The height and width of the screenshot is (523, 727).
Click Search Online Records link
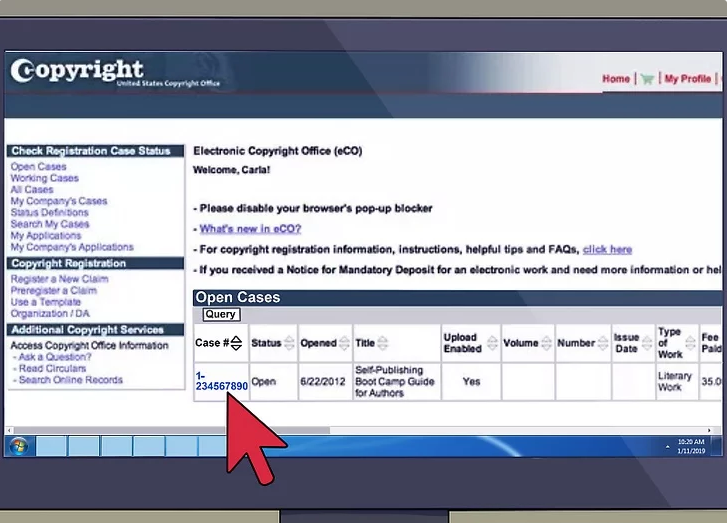coord(71,380)
